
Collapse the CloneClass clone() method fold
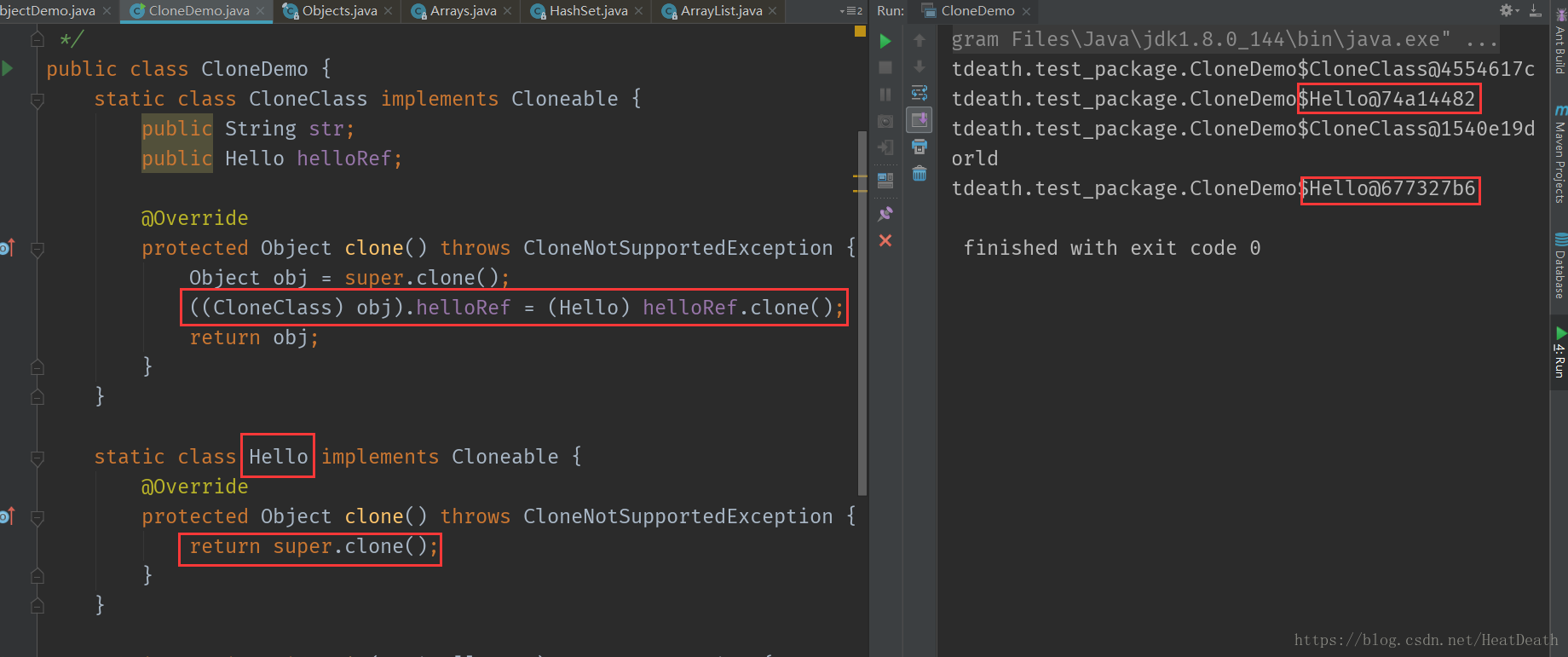point(37,250)
